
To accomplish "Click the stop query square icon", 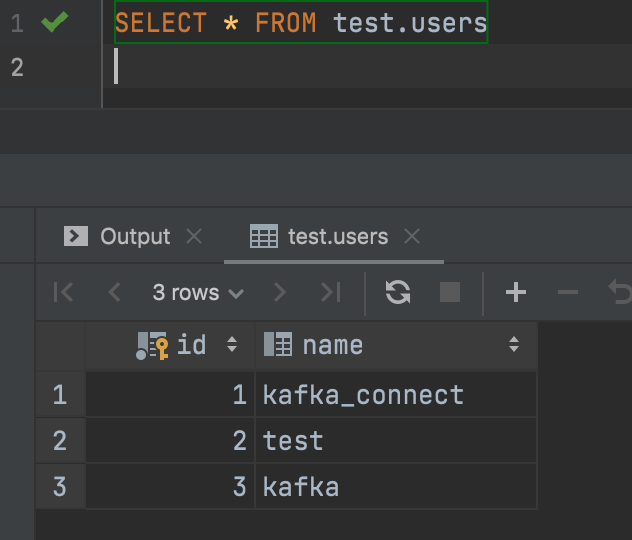I will pos(450,292).
